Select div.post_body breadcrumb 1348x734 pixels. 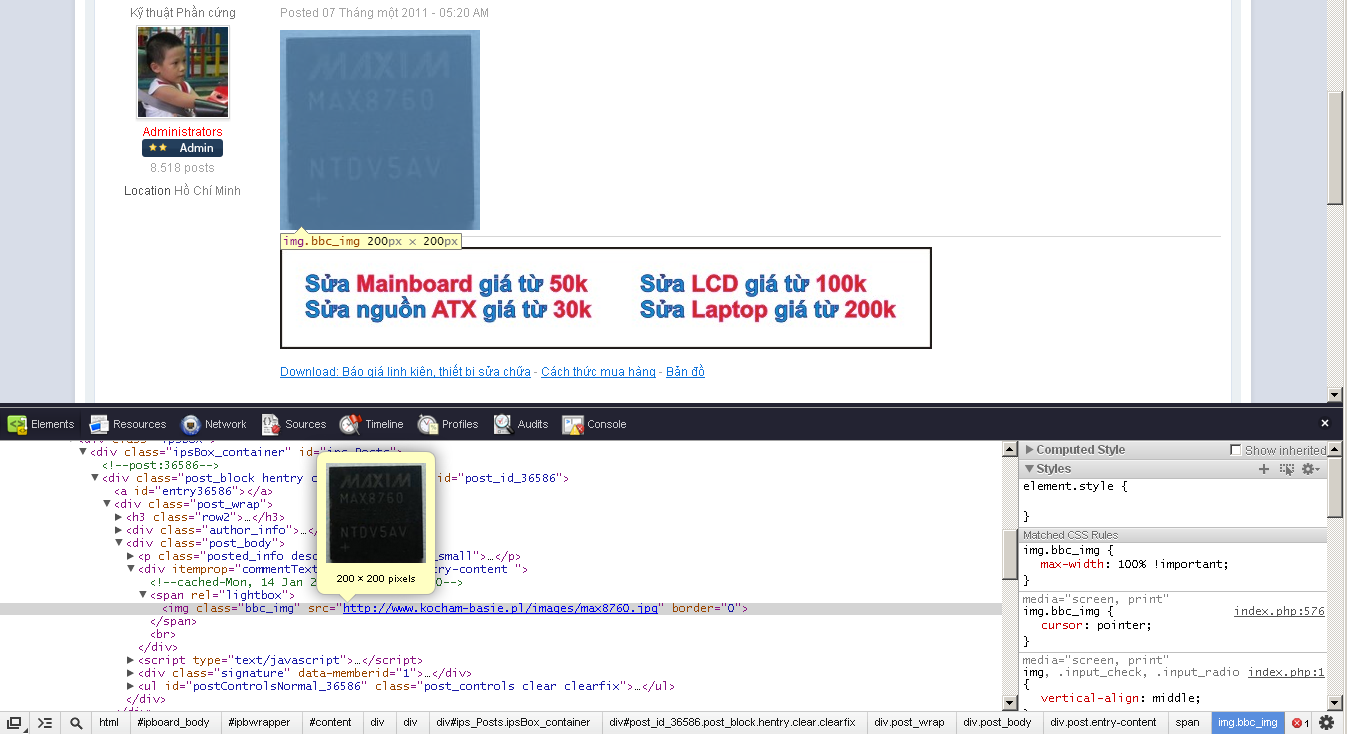coord(997,722)
